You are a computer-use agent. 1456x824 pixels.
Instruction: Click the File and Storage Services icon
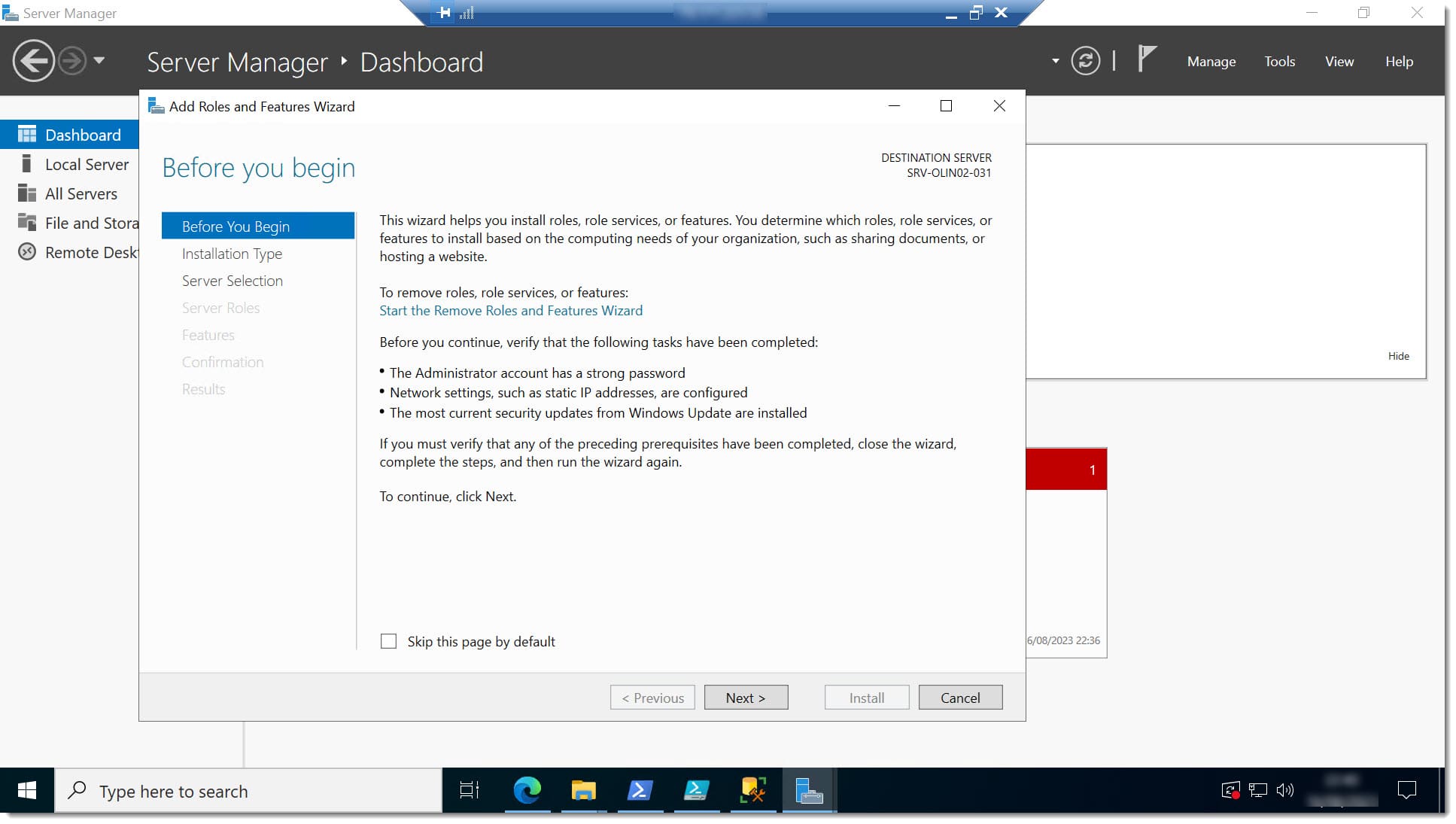pyautogui.click(x=28, y=222)
